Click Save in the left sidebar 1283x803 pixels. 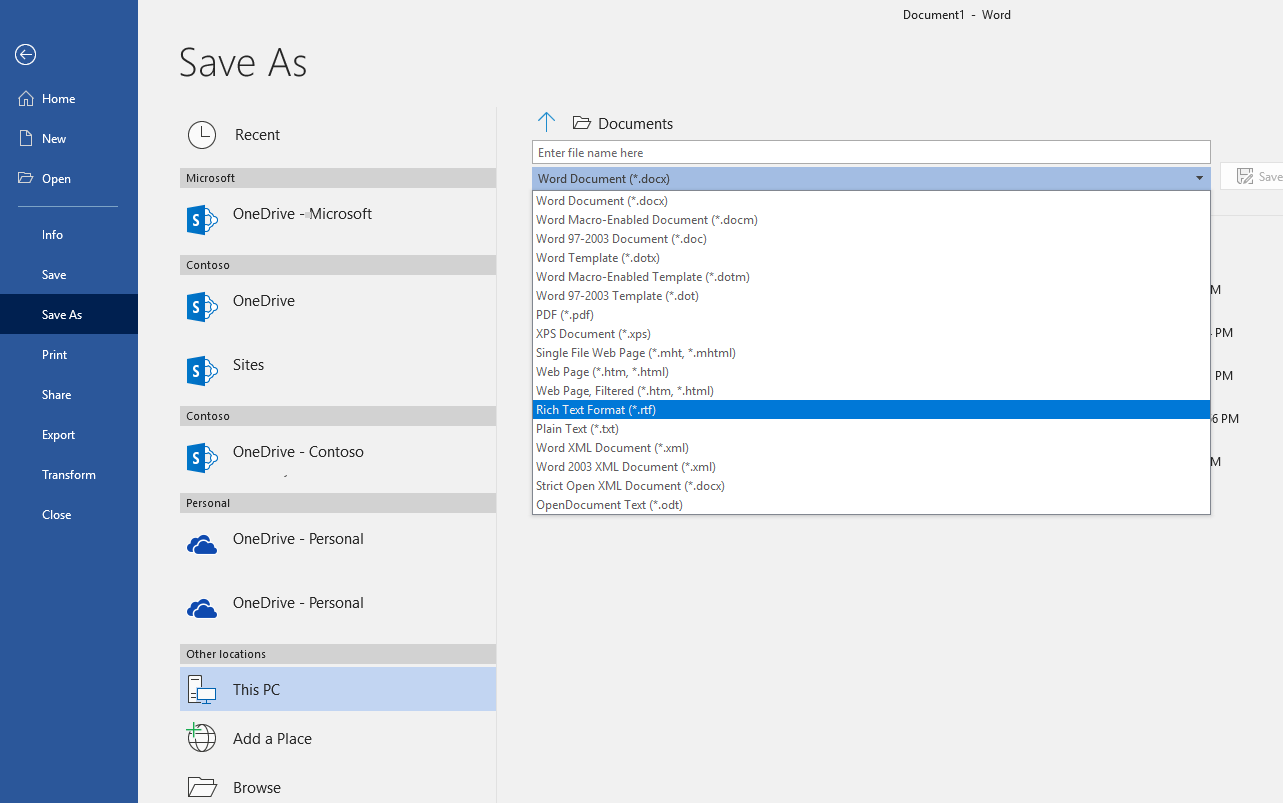pyautogui.click(x=69, y=275)
